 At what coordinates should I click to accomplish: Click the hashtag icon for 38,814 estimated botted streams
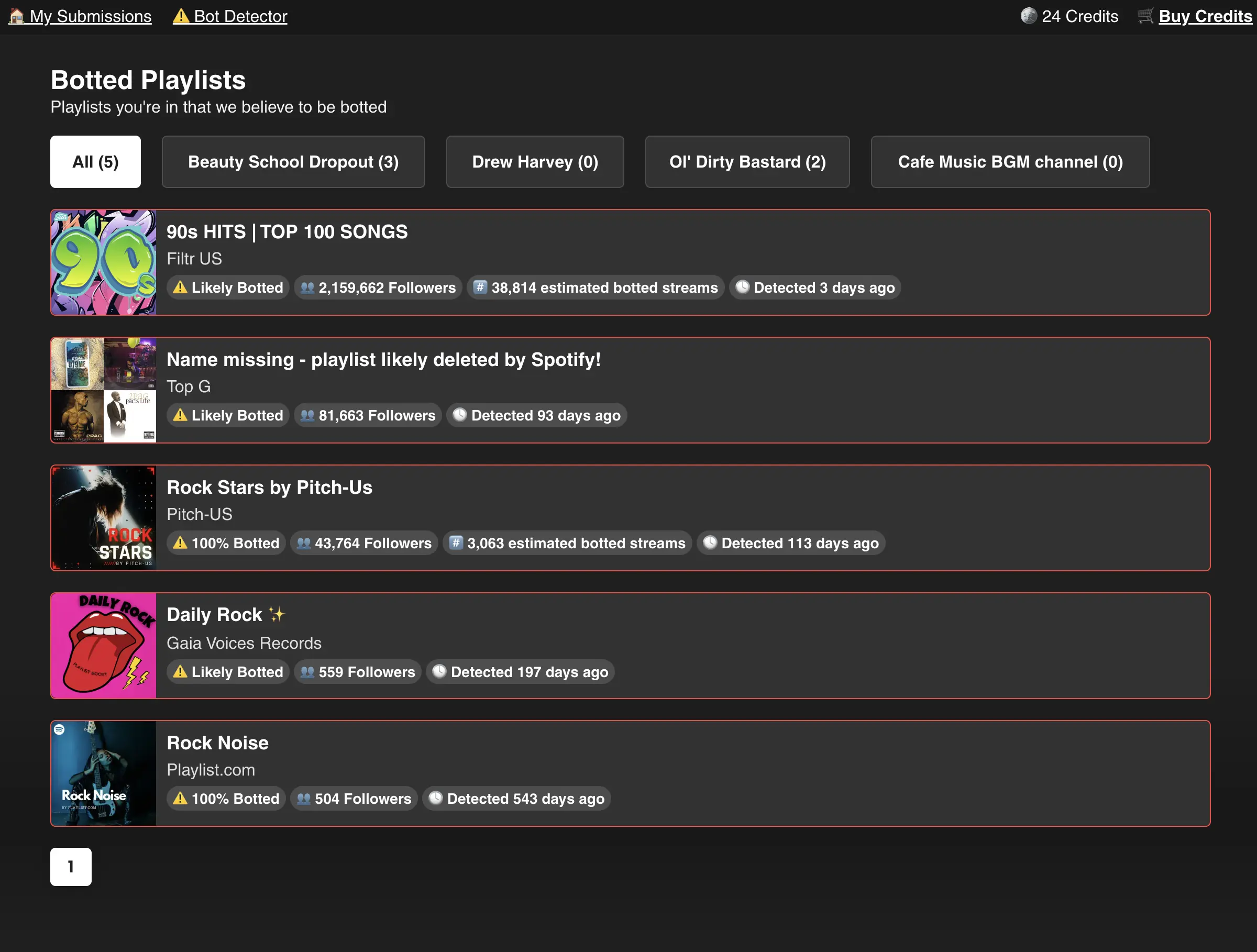[480, 287]
